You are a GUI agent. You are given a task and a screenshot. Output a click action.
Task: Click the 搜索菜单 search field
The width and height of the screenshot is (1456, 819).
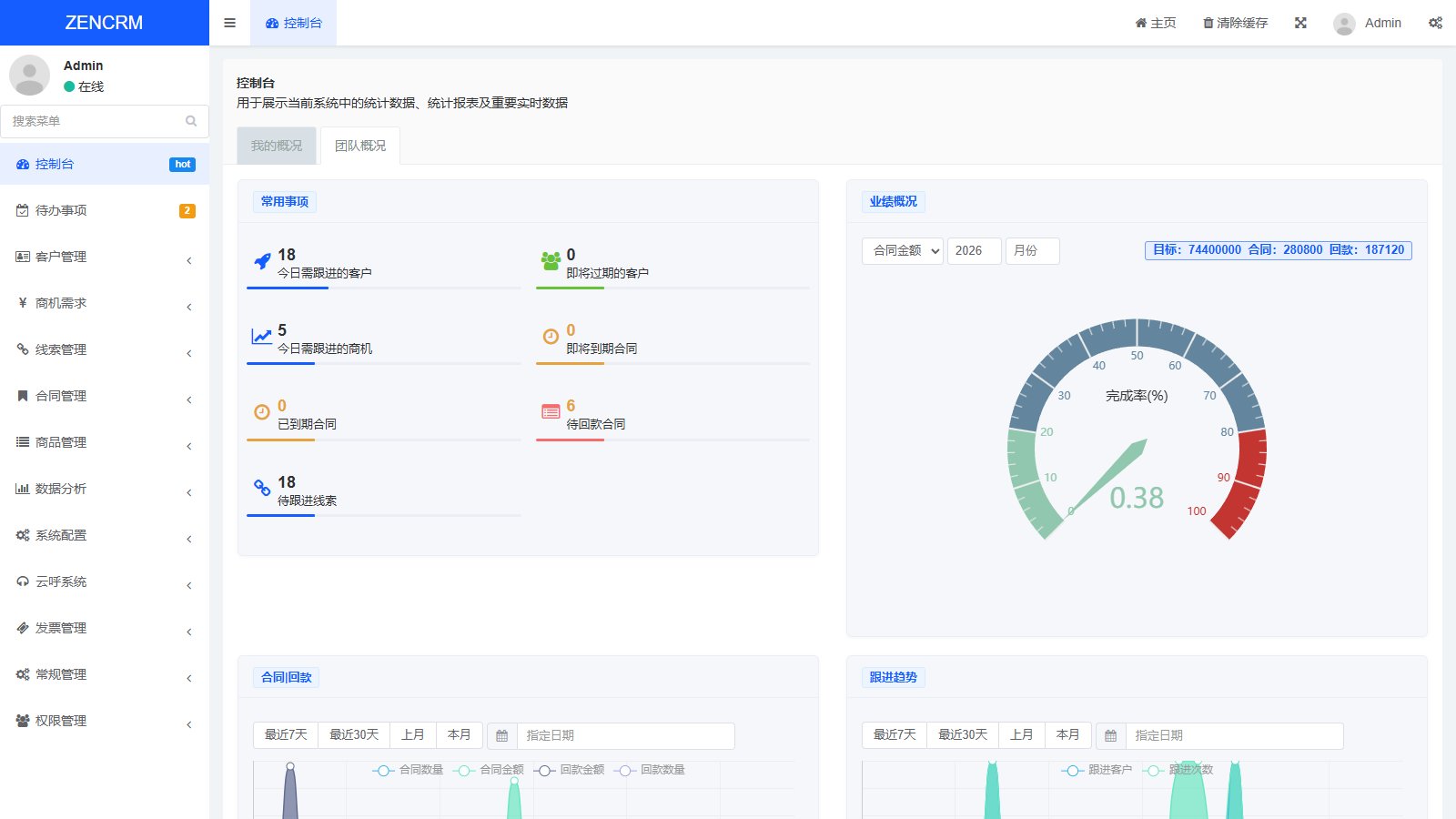[x=105, y=121]
